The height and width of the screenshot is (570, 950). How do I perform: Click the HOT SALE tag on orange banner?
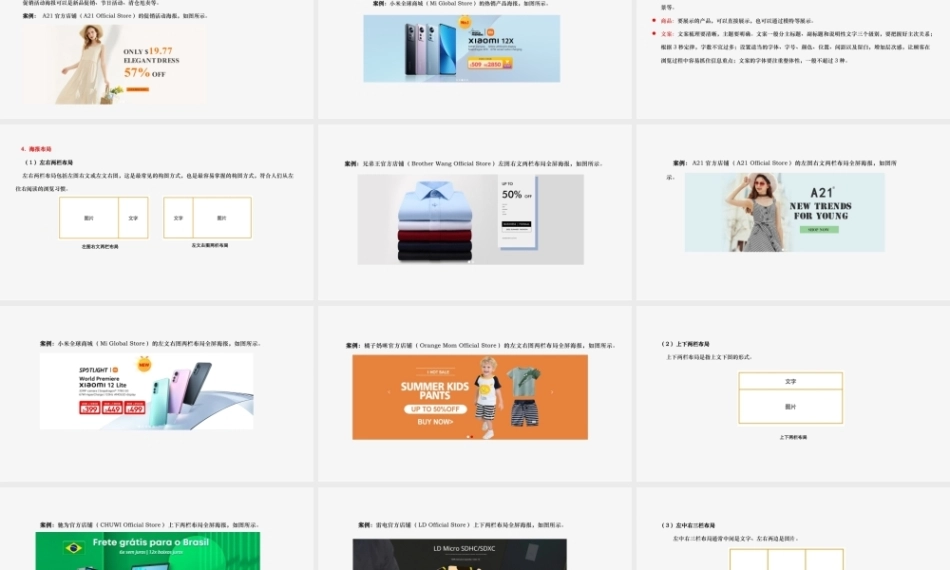438,372
